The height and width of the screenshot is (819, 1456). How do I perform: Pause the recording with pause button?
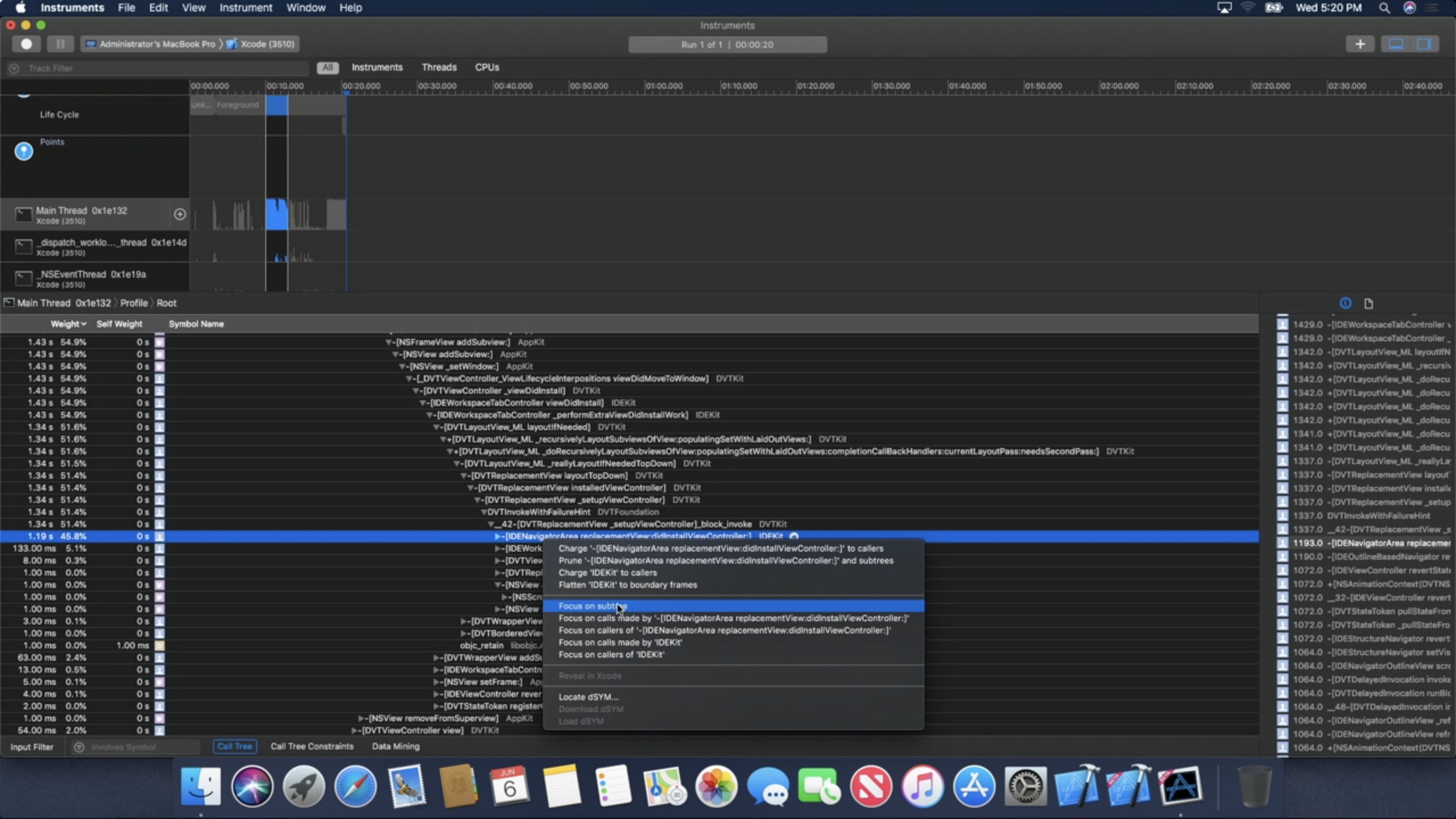[60, 44]
